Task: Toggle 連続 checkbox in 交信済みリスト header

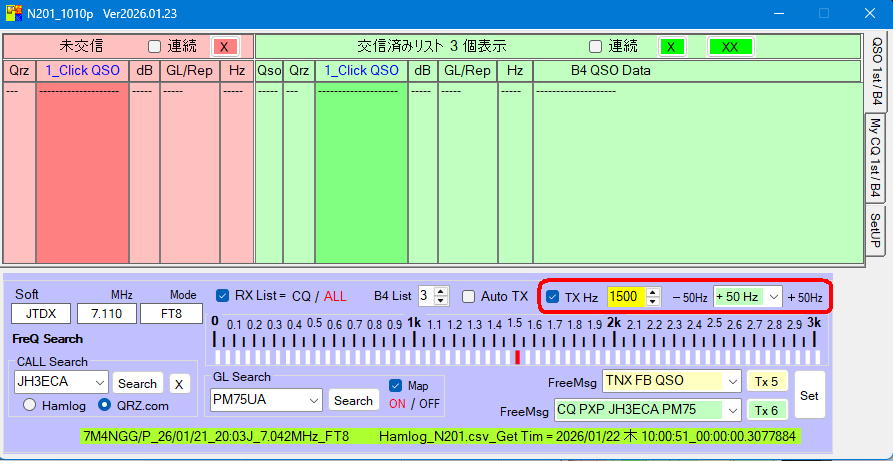Action: point(595,47)
